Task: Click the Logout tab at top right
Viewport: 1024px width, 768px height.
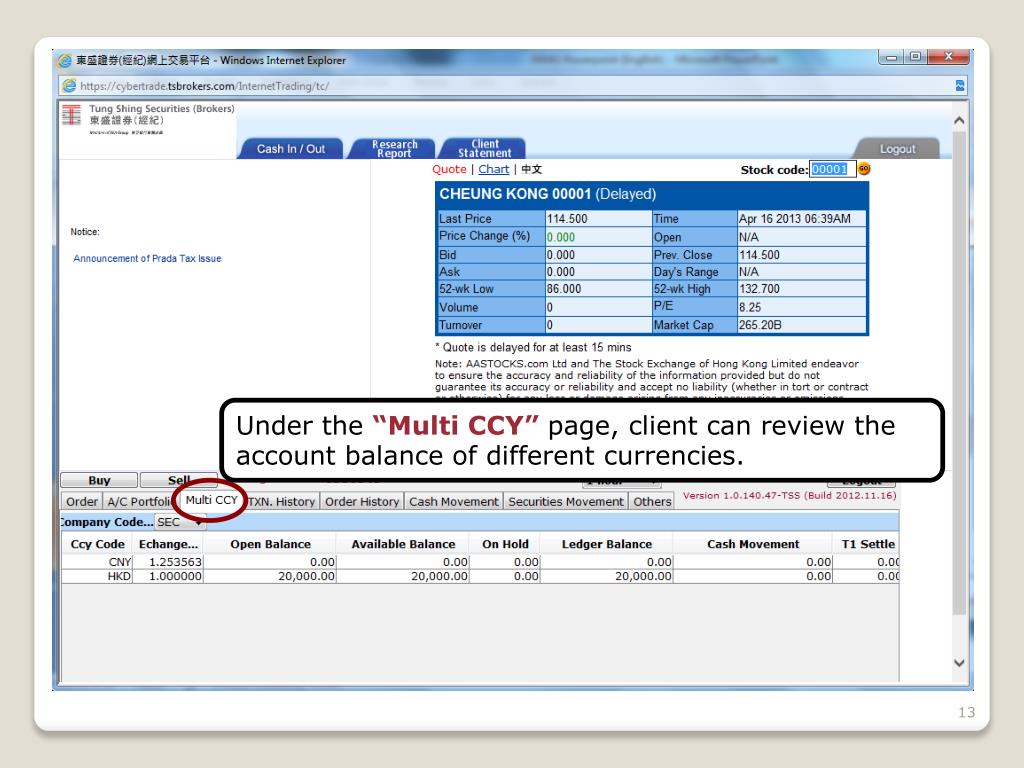Action: pyautogui.click(x=897, y=149)
